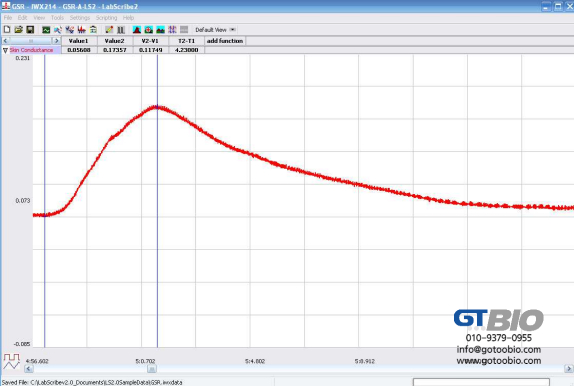Click the red spike waveform toolbar icon
Viewport: 574px width, 386px height.
pos(81,30)
